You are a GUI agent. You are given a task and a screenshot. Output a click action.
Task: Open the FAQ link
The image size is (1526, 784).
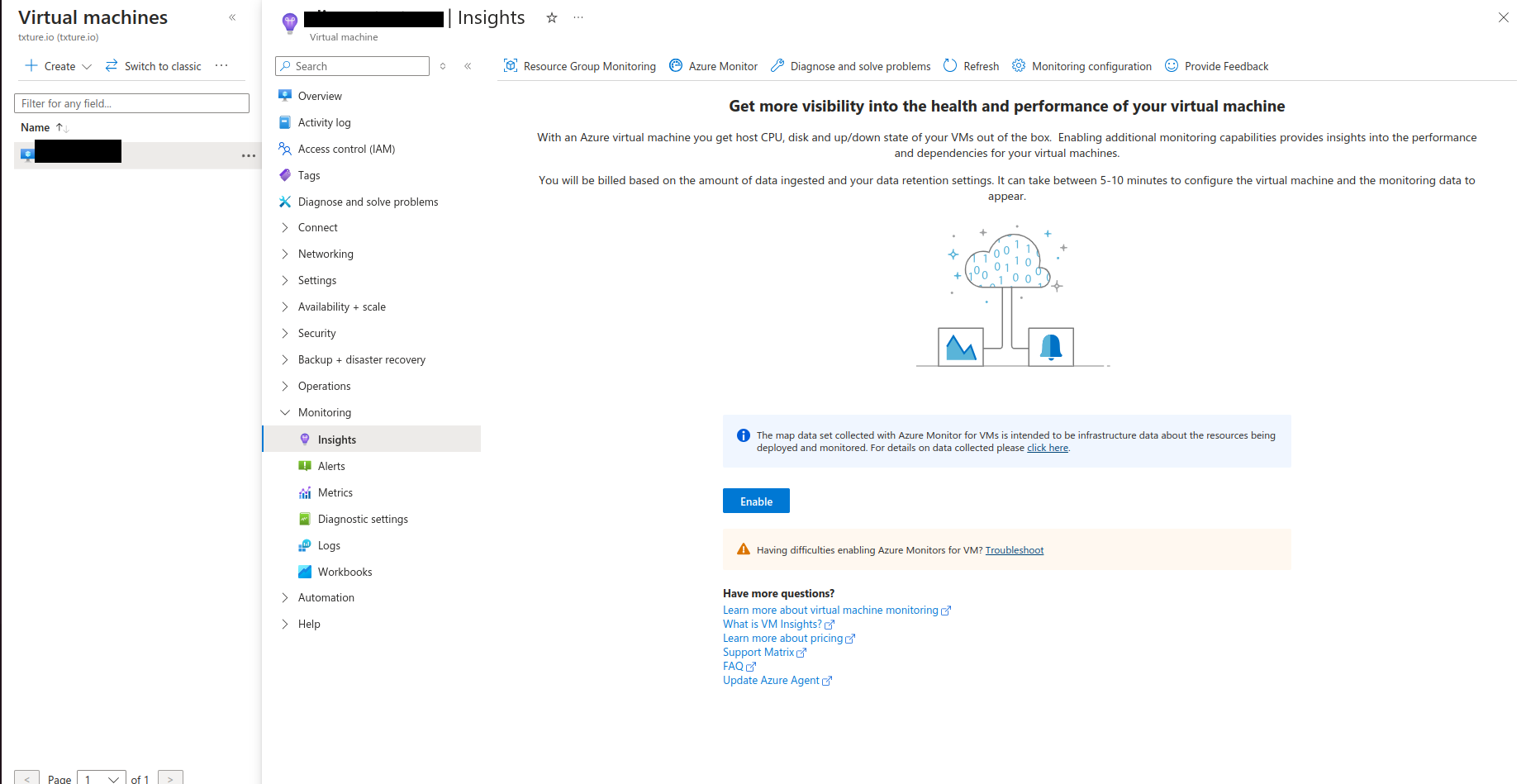(x=739, y=667)
